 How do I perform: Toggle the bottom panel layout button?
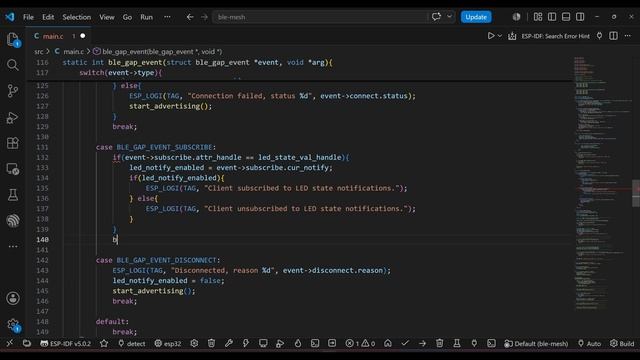pos(566,17)
